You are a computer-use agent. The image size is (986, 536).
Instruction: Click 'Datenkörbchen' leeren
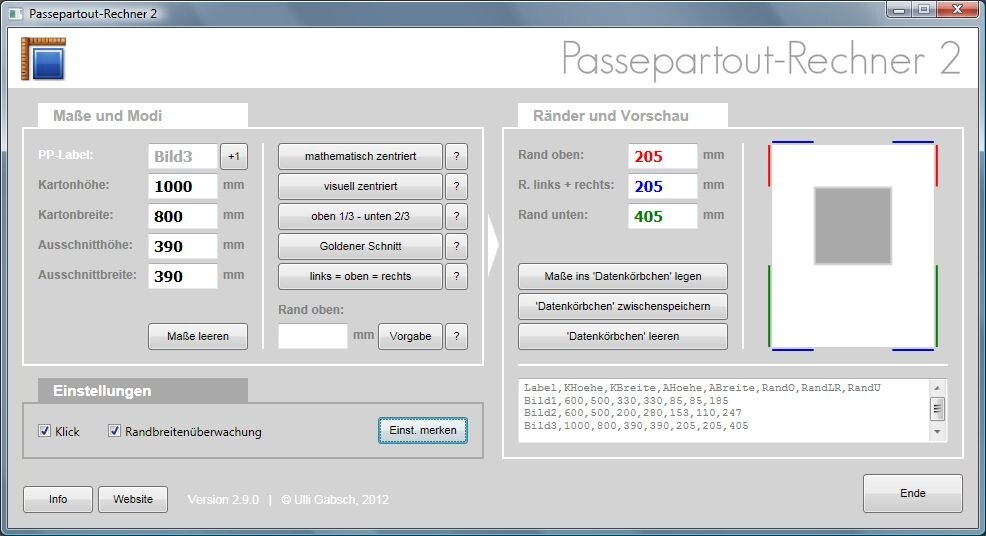coord(623,336)
